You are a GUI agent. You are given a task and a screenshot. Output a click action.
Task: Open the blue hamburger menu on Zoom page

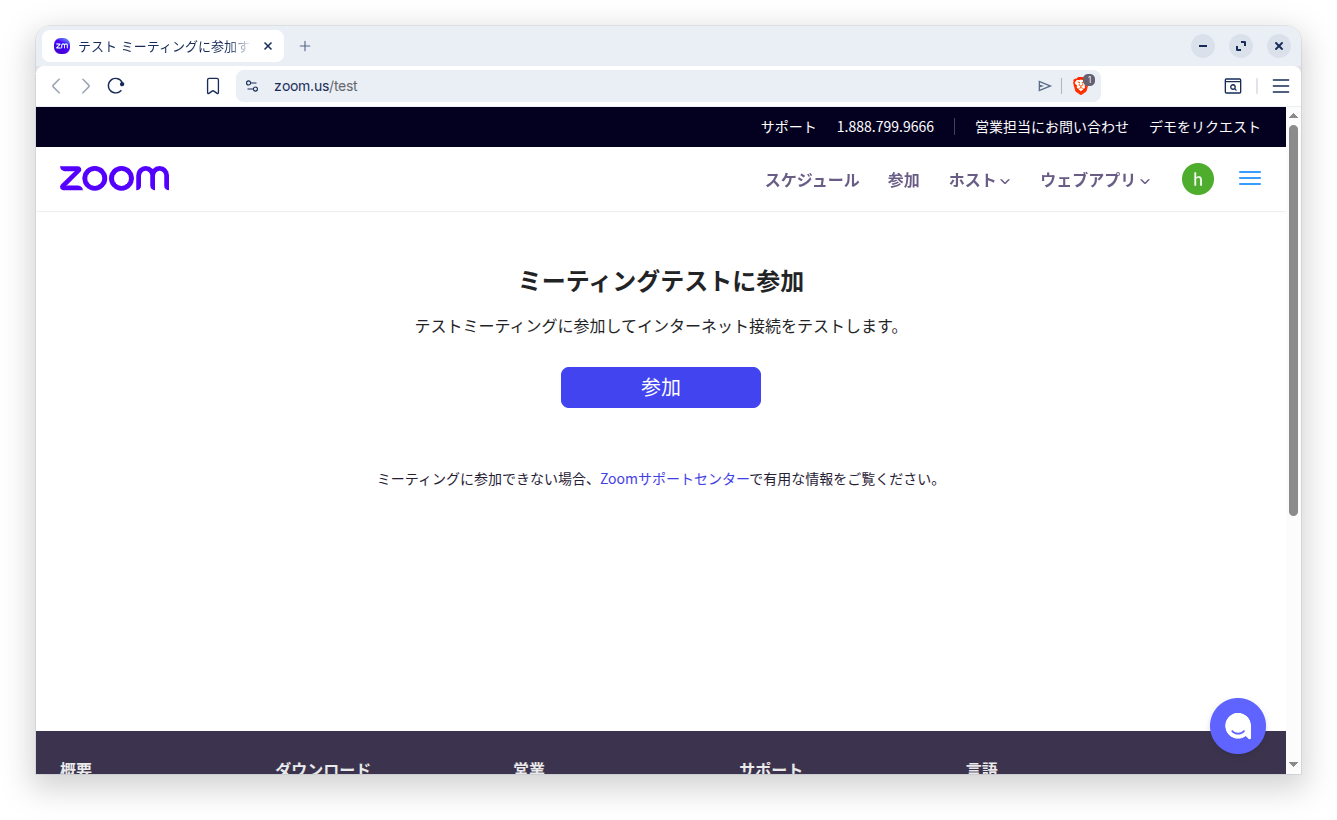[x=1249, y=179]
